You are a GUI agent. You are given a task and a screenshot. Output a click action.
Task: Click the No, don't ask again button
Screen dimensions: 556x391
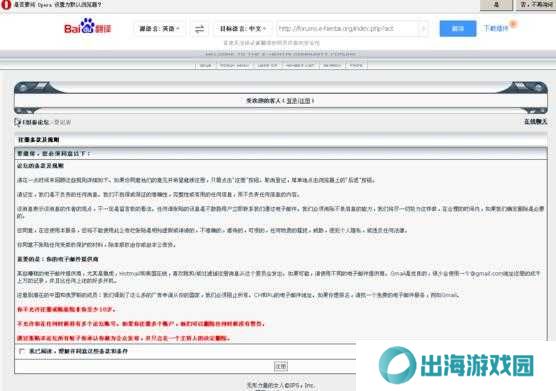coord(536,5)
